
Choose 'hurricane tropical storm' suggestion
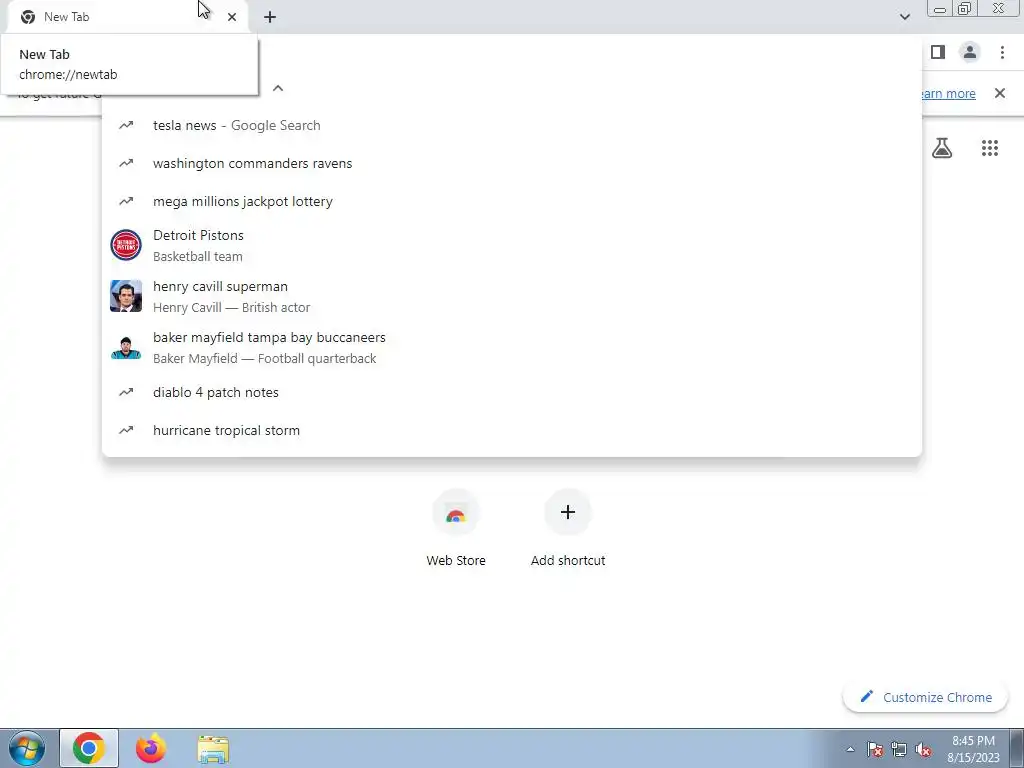(511, 430)
